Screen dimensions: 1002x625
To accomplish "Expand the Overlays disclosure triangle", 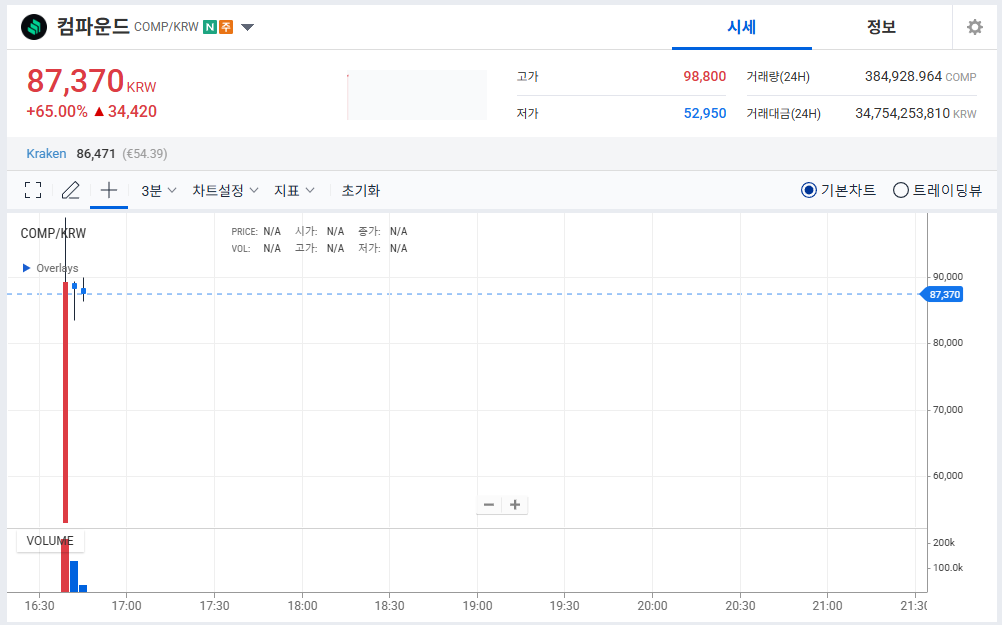I will (26, 268).
